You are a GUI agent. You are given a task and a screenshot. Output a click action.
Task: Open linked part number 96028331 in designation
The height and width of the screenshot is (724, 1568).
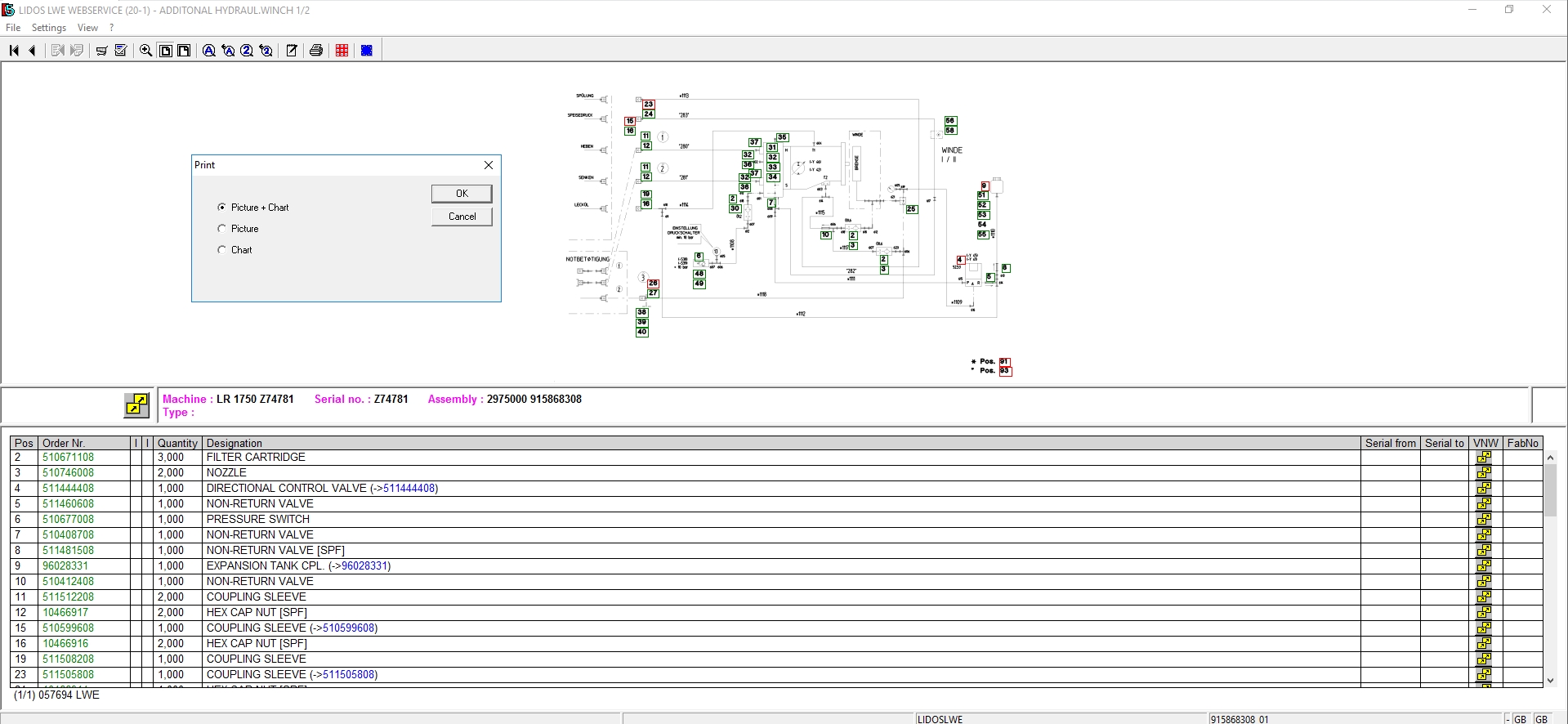pos(364,566)
